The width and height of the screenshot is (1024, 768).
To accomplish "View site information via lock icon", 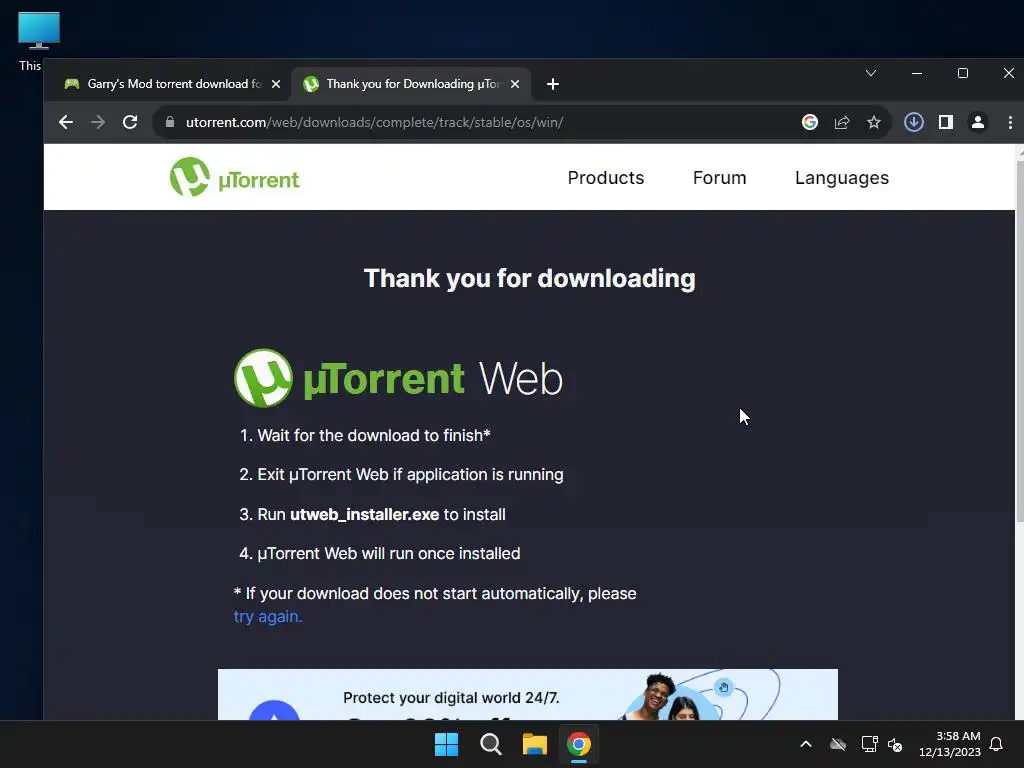I will click(170, 122).
